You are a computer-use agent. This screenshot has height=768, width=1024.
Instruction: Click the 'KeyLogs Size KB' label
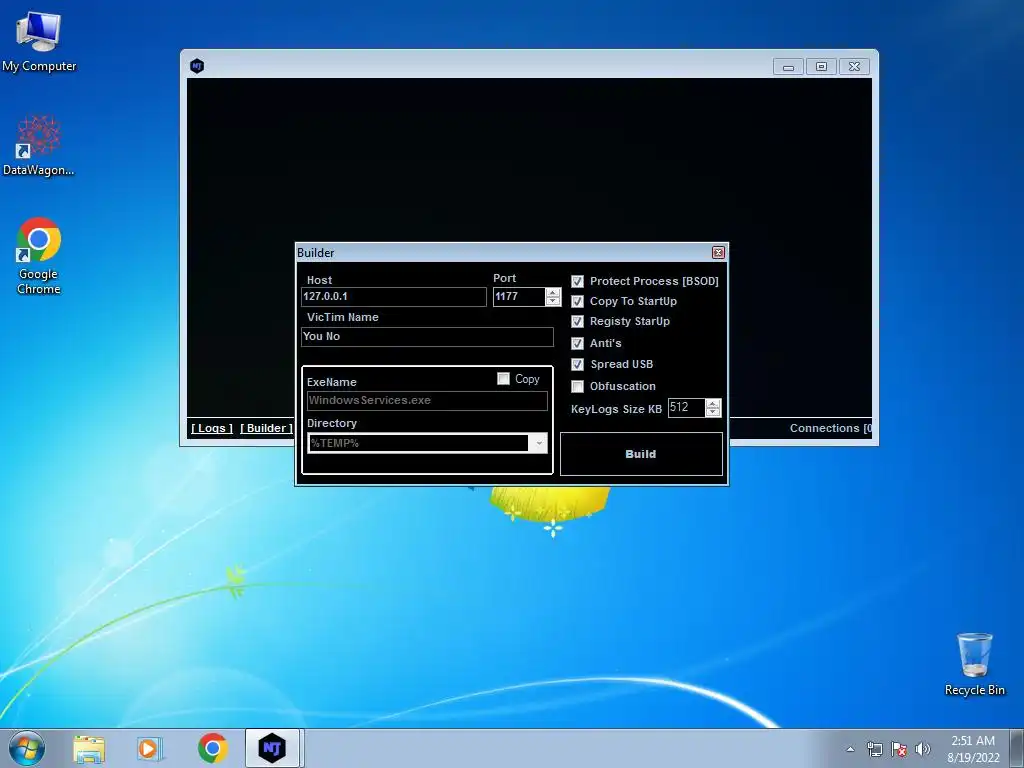616,409
